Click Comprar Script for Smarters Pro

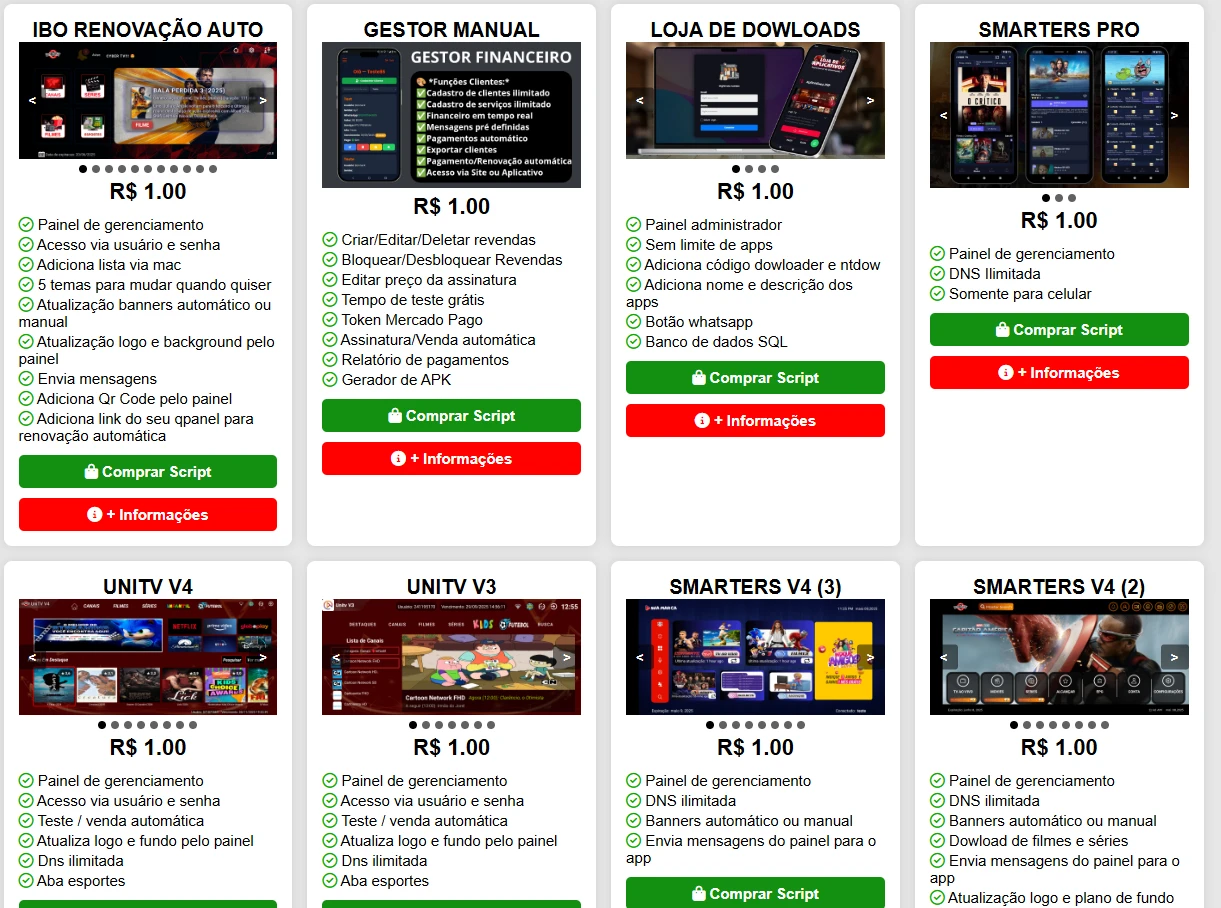1059,330
